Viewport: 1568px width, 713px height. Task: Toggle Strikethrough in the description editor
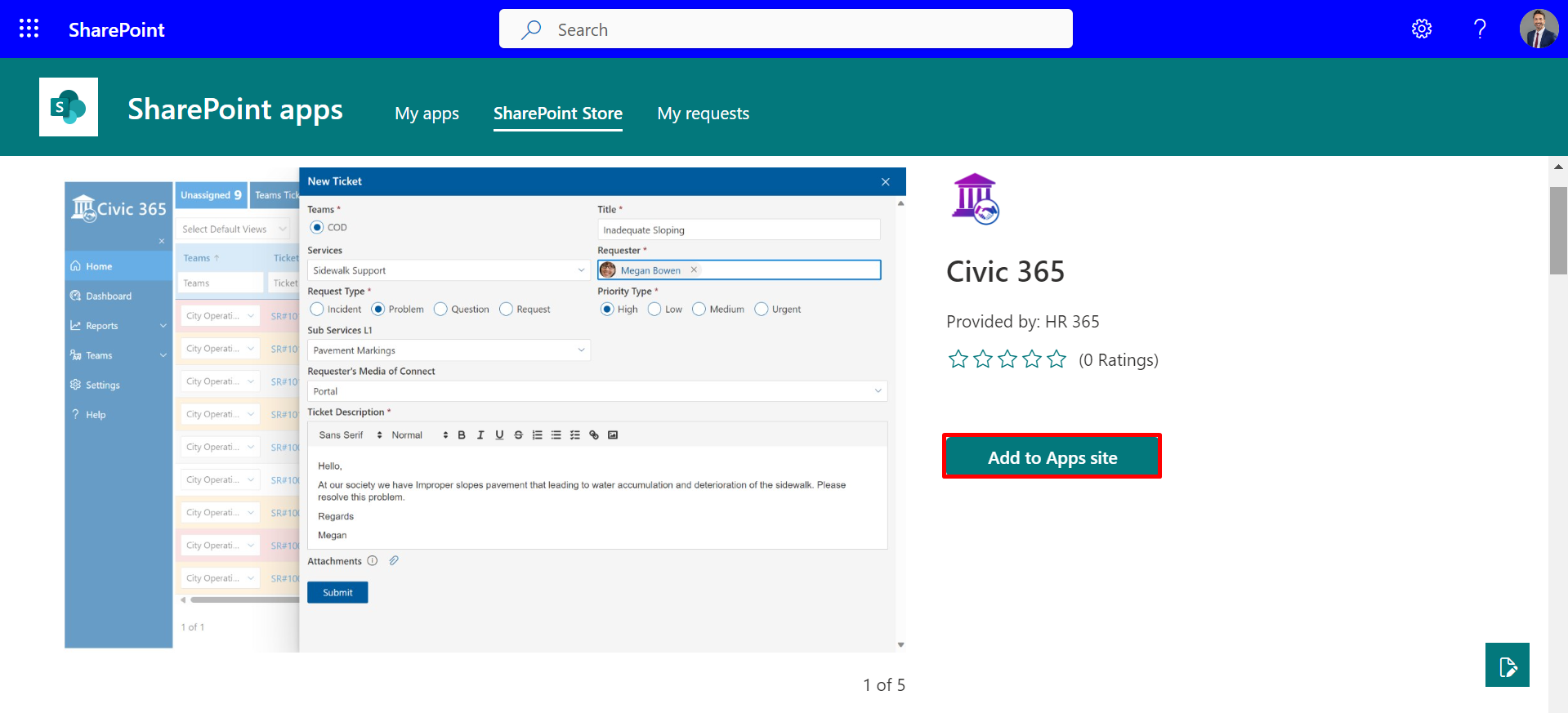518,435
